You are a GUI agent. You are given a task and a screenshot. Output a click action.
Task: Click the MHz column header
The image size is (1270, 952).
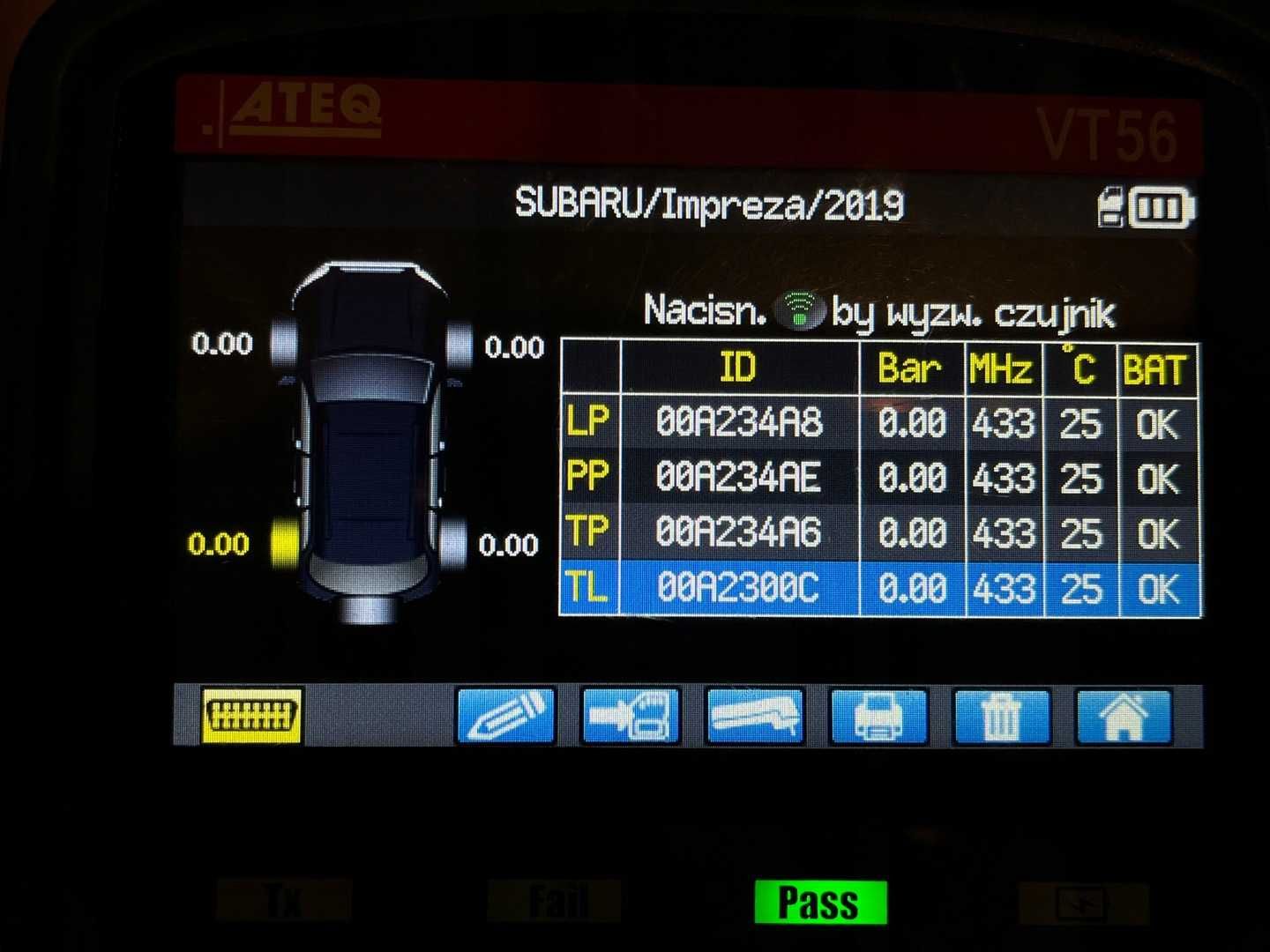pos(1003,368)
